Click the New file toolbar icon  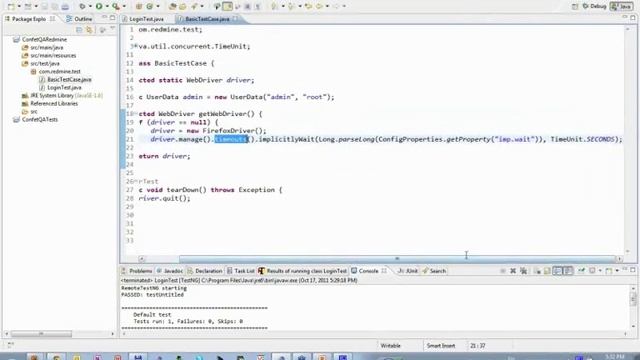11,7
